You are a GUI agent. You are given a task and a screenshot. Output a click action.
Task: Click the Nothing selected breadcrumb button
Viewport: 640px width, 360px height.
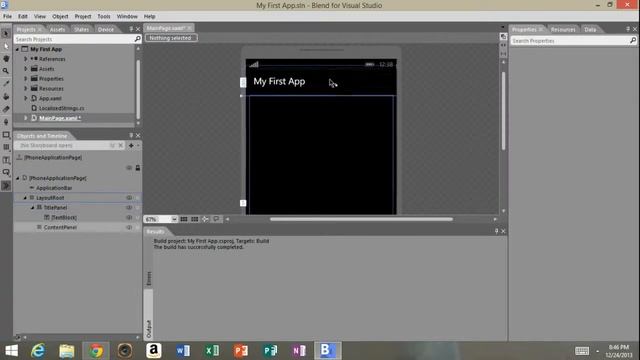[171, 38]
